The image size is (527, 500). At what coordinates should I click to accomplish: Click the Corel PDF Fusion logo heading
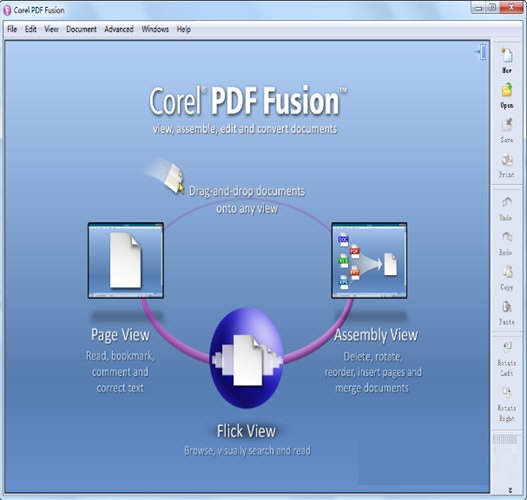pyautogui.click(x=248, y=101)
